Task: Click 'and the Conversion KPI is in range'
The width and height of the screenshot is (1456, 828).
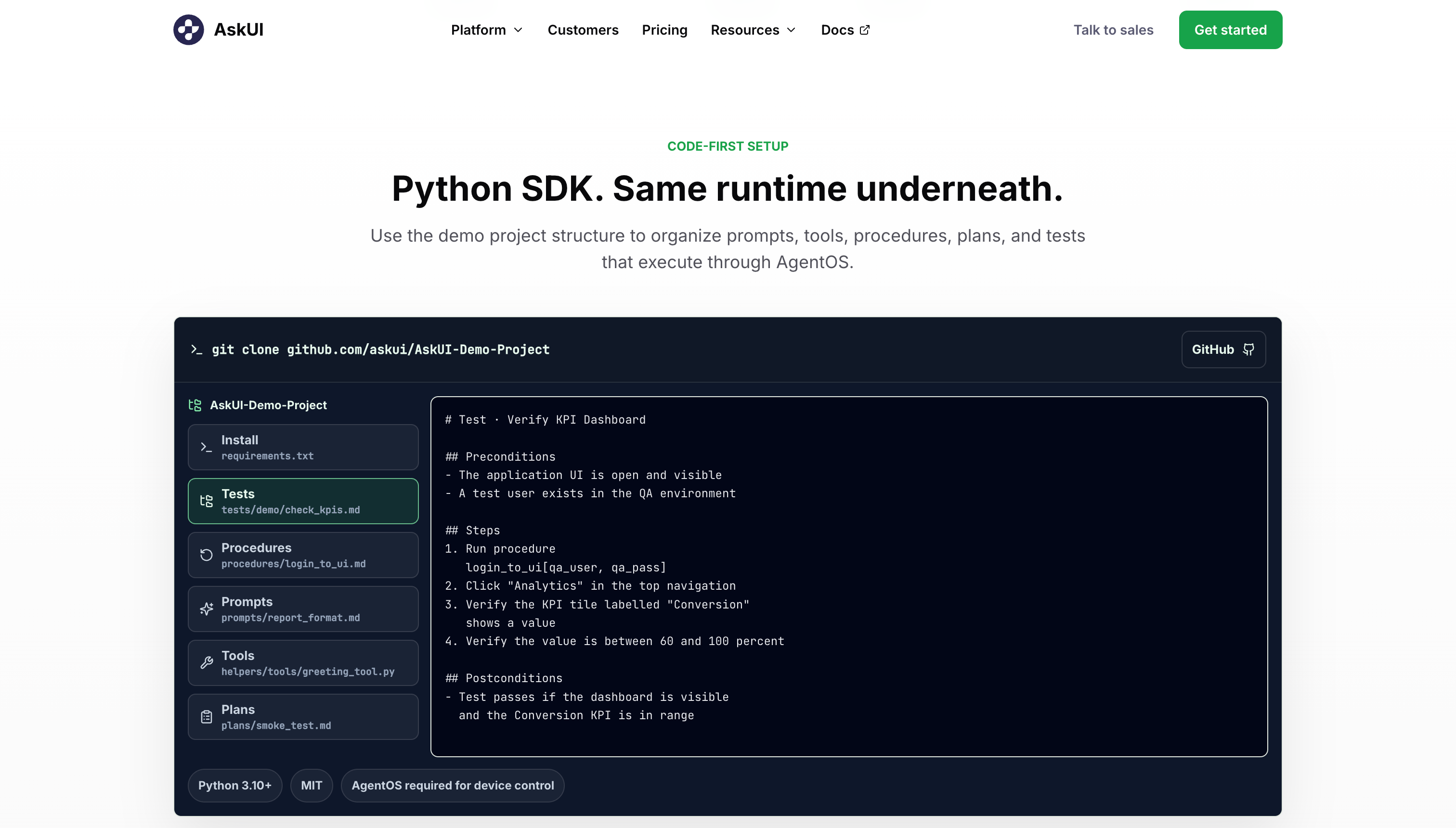Action: click(x=576, y=715)
